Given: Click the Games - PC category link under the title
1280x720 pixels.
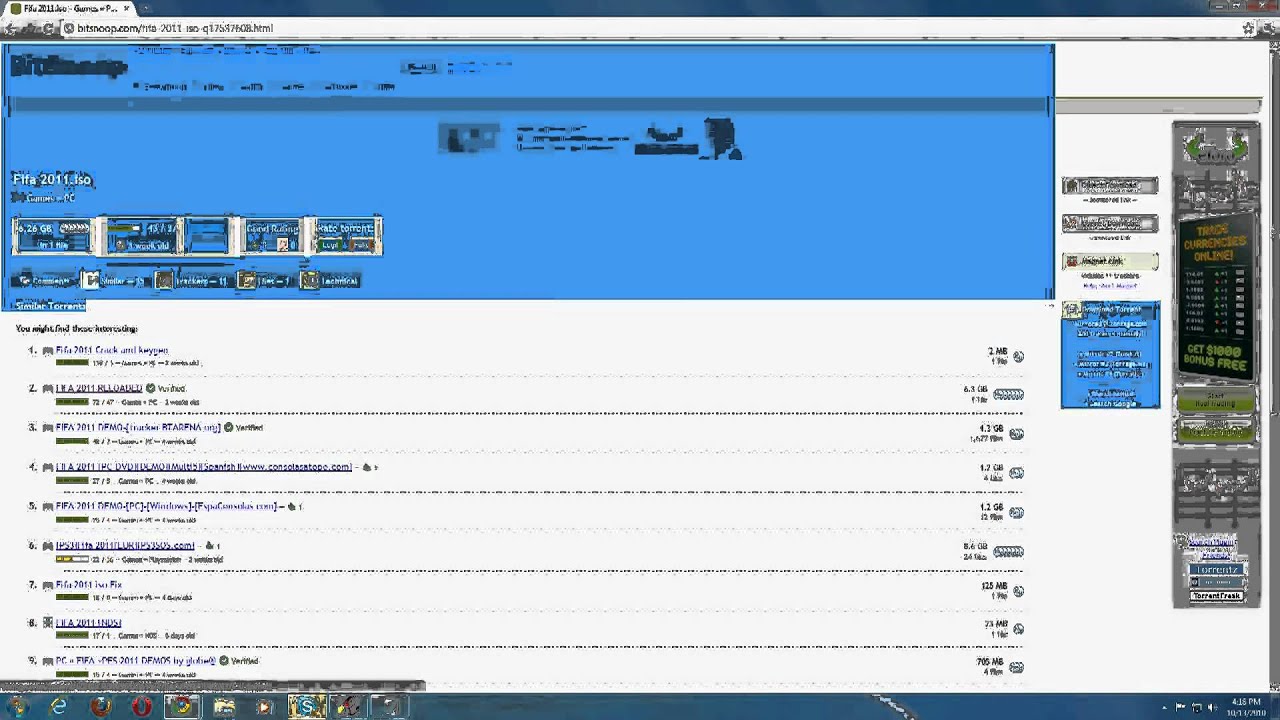Looking at the screenshot, I should (x=50, y=198).
